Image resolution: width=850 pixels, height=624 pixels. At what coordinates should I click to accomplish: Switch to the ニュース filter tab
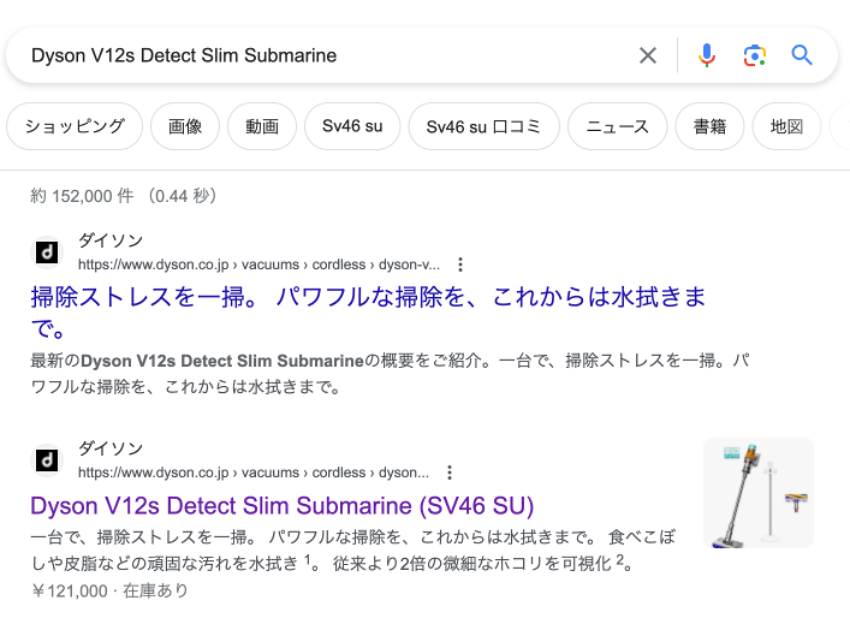[617, 127]
